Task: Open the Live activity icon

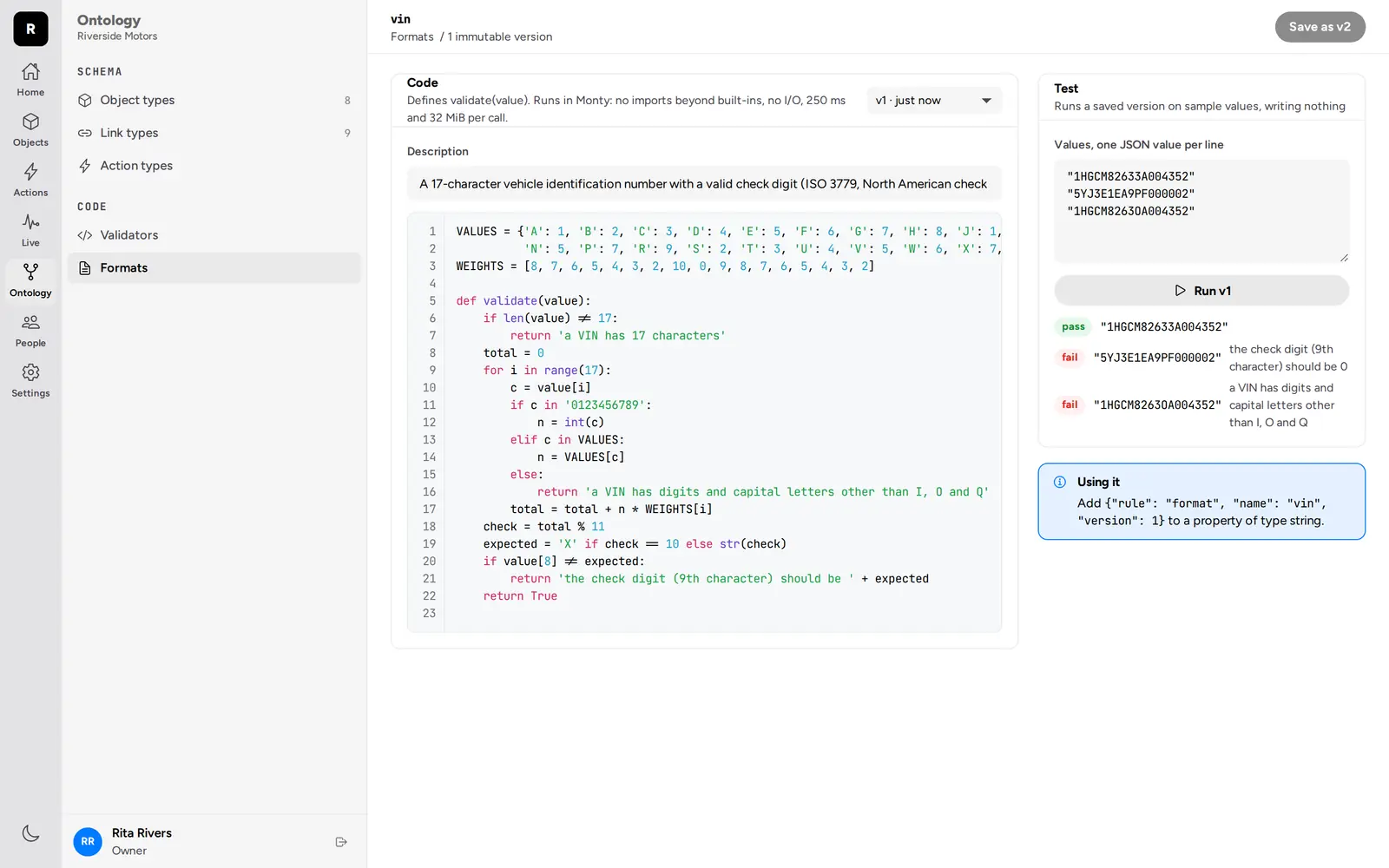Action: click(x=30, y=222)
